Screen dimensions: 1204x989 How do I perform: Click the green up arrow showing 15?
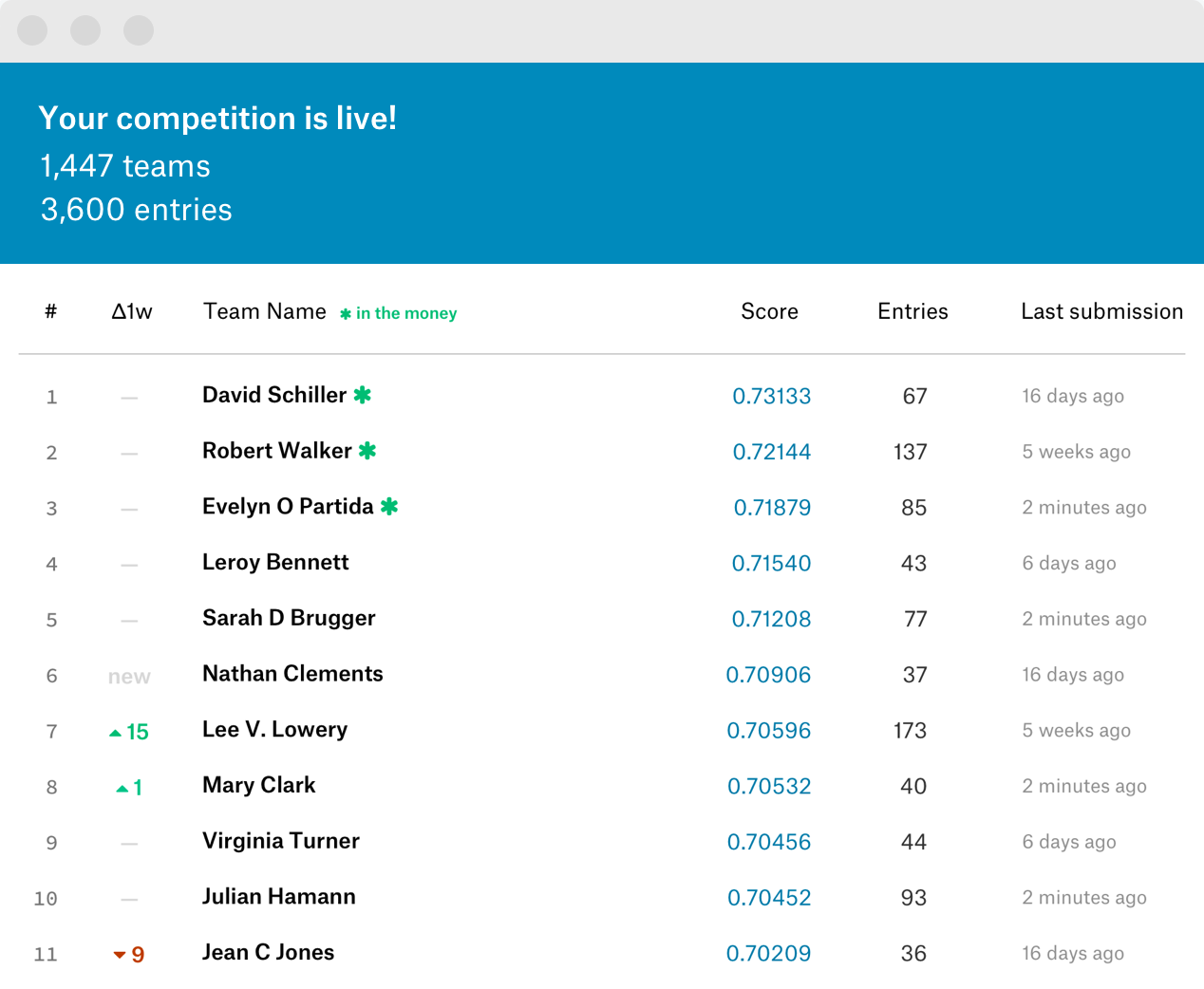point(116,732)
